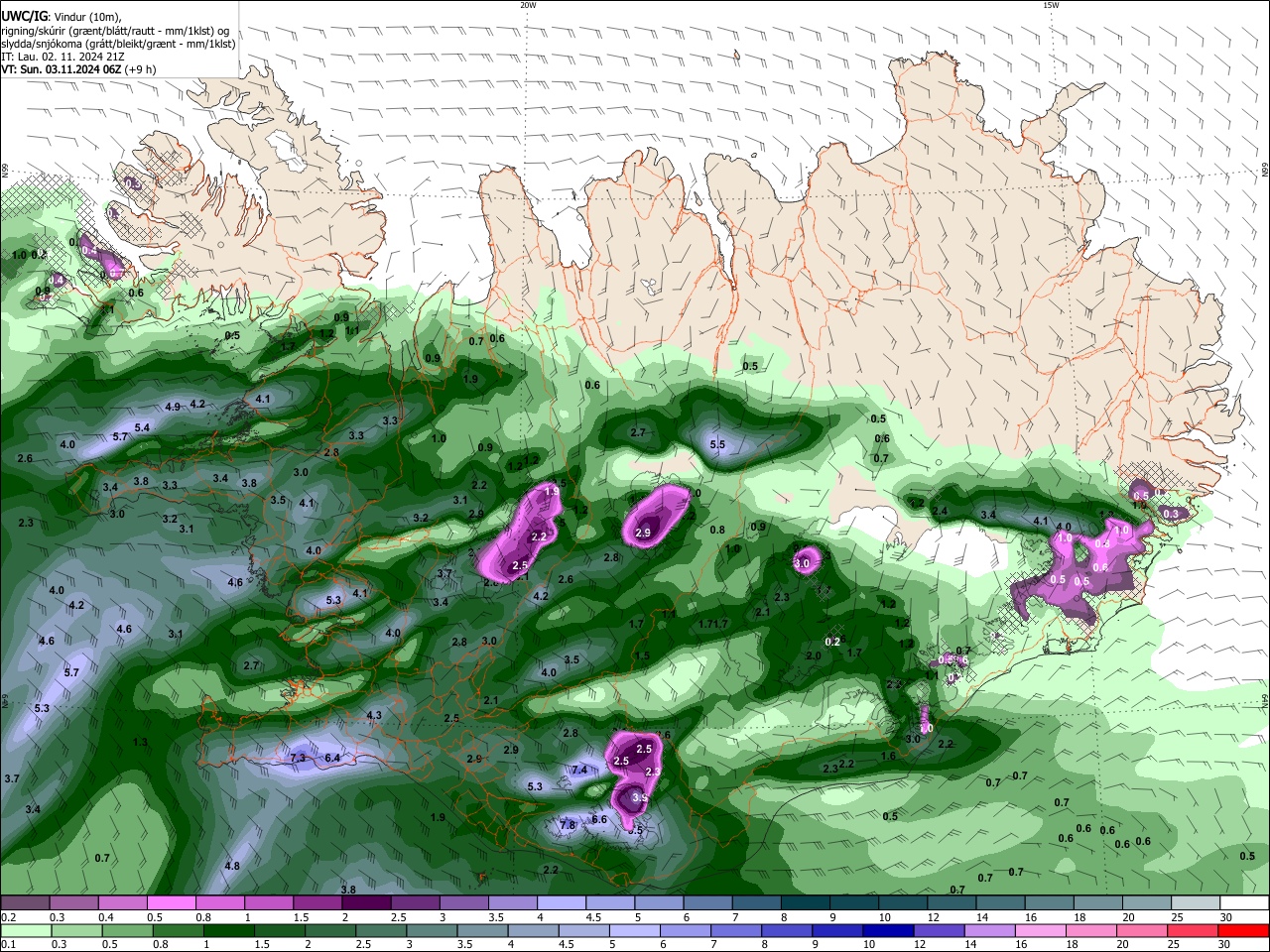Click the 7.4 precipitation value on map
The width and height of the screenshot is (1270, 952).
click(579, 770)
